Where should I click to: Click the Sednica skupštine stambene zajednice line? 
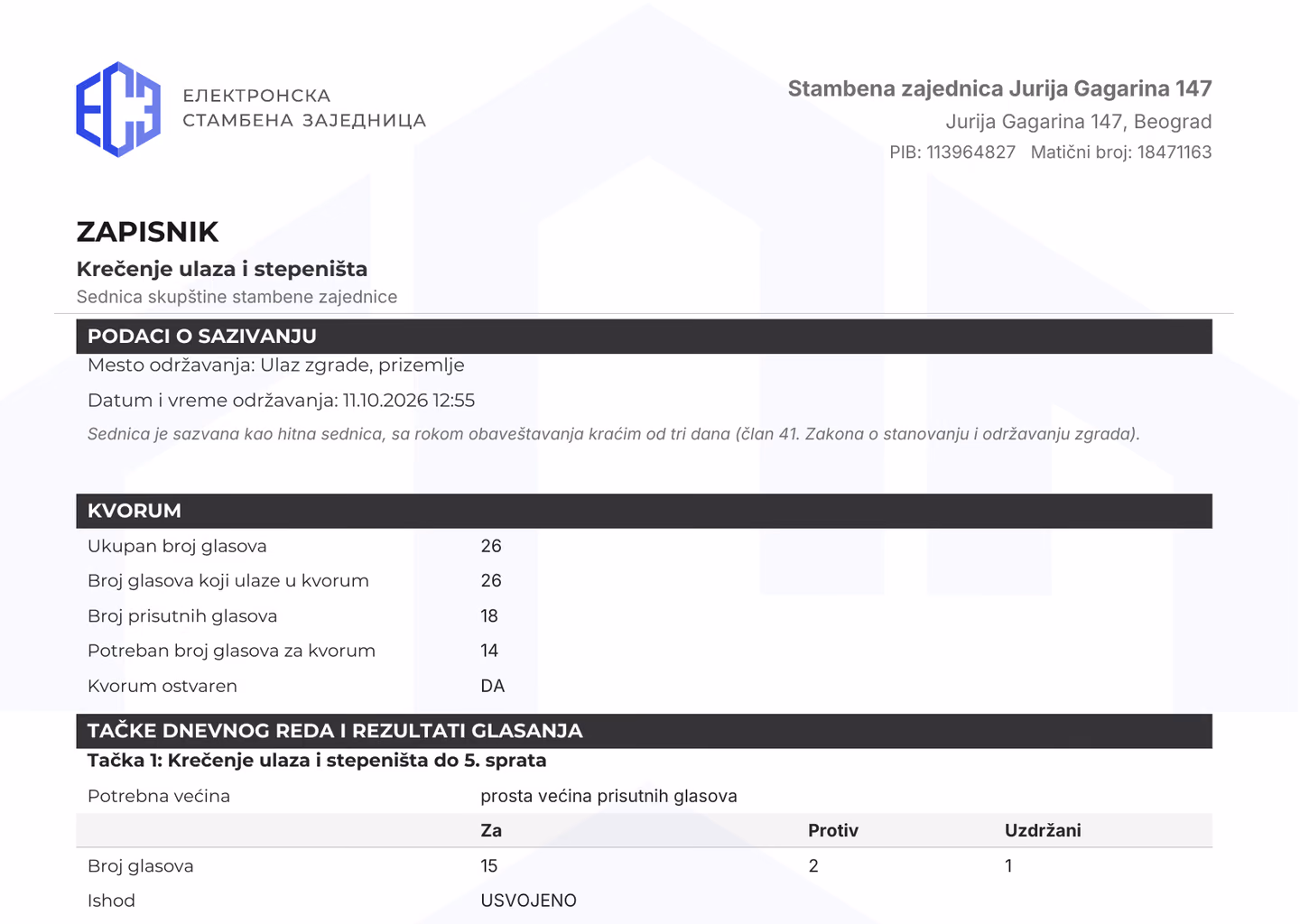[x=237, y=297]
